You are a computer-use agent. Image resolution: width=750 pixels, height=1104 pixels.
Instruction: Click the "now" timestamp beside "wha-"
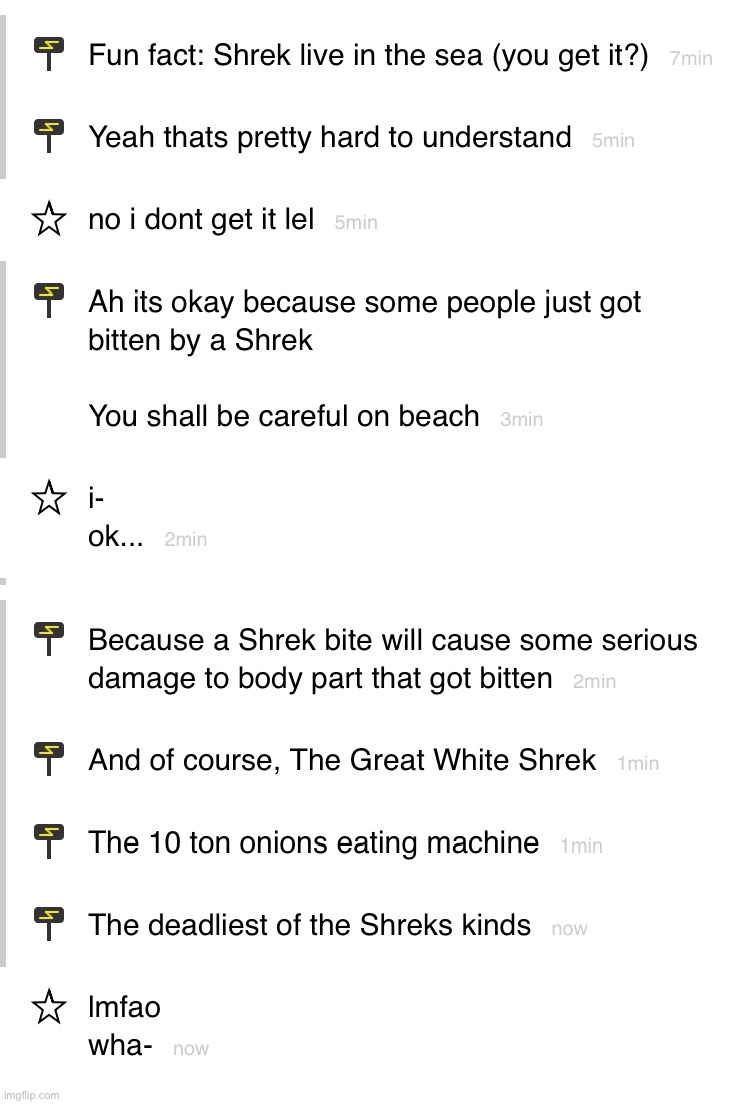190,1049
